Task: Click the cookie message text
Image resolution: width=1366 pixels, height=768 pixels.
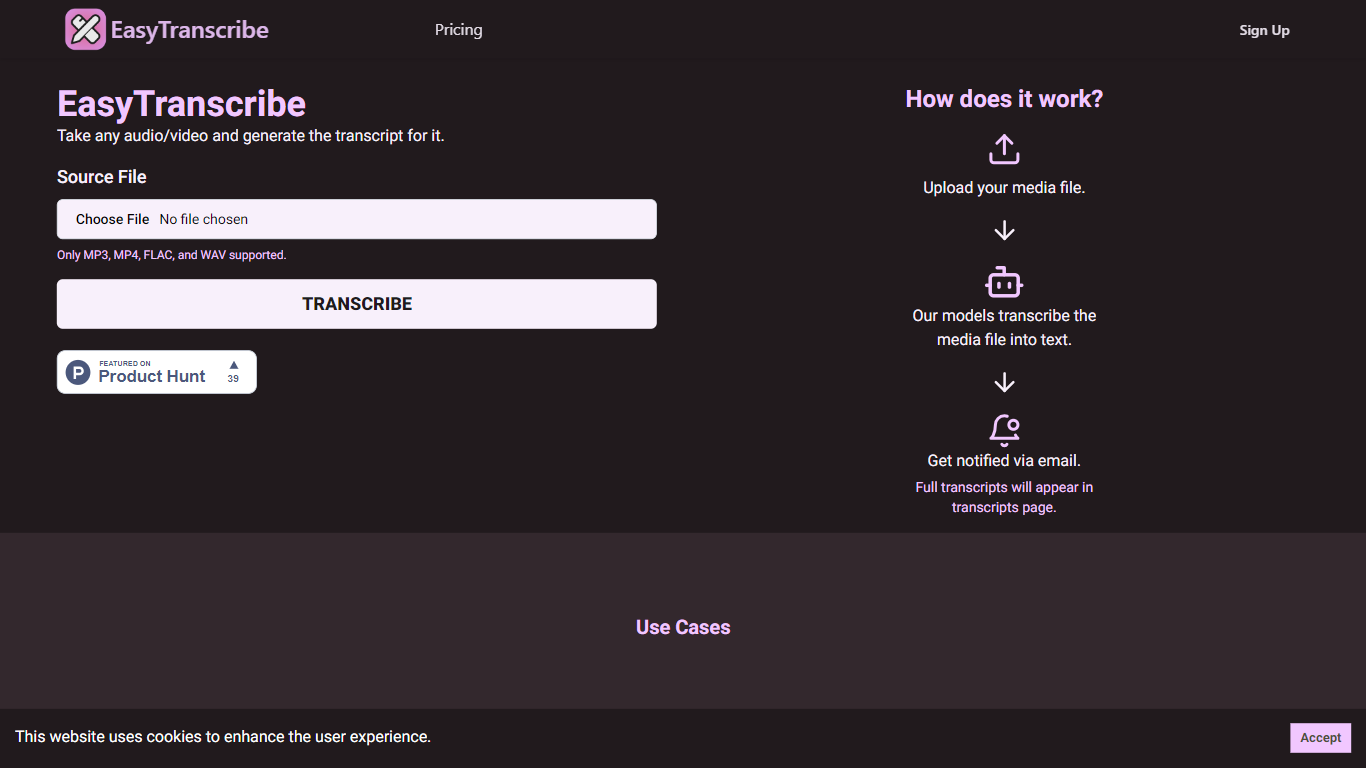Action: tap(223, 737)
